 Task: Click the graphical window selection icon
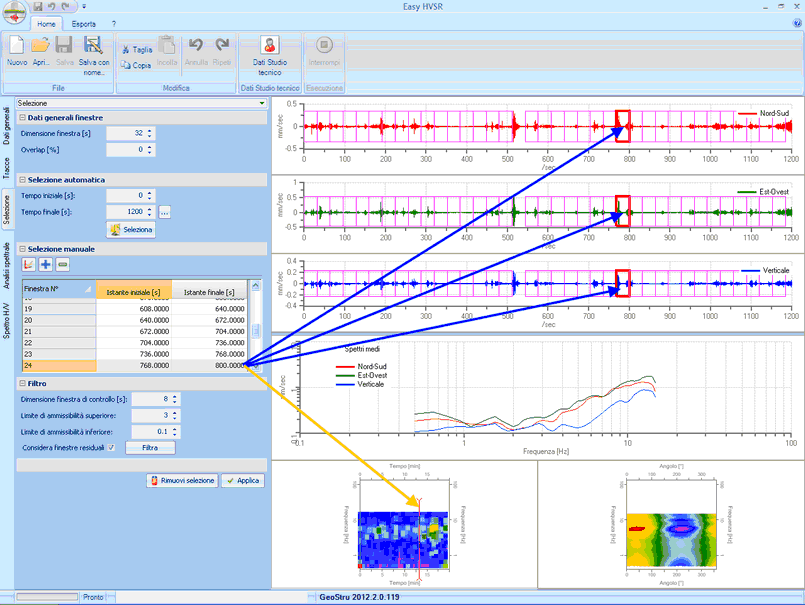tap(29, 264)
